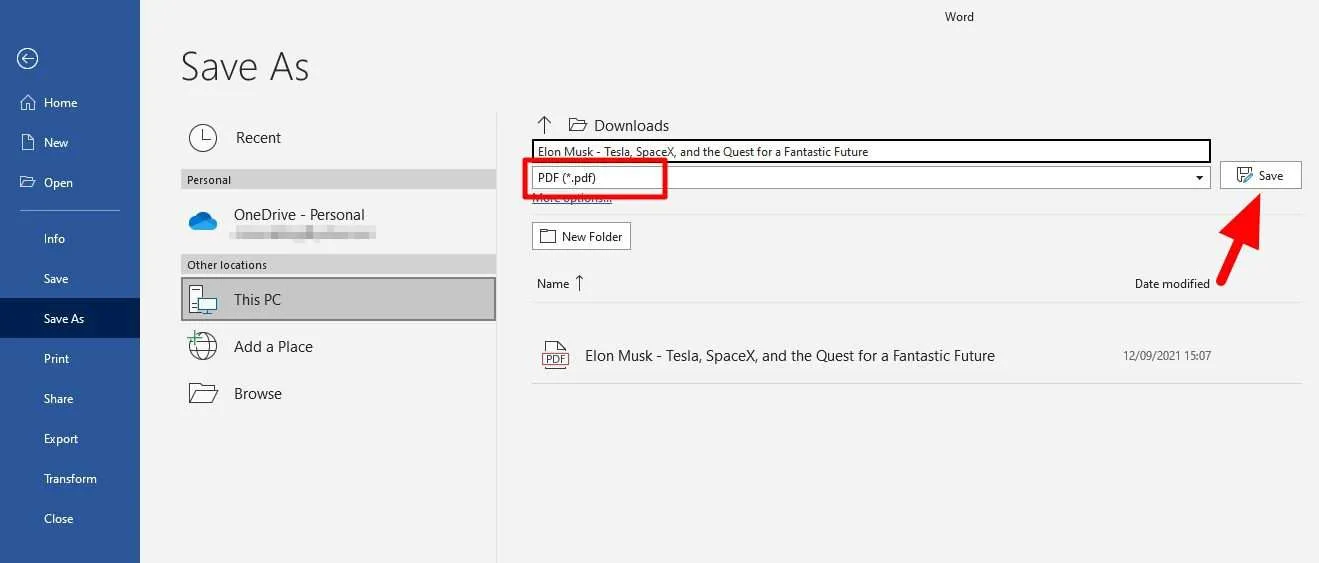Open the Info page

[x=54, y=239]
